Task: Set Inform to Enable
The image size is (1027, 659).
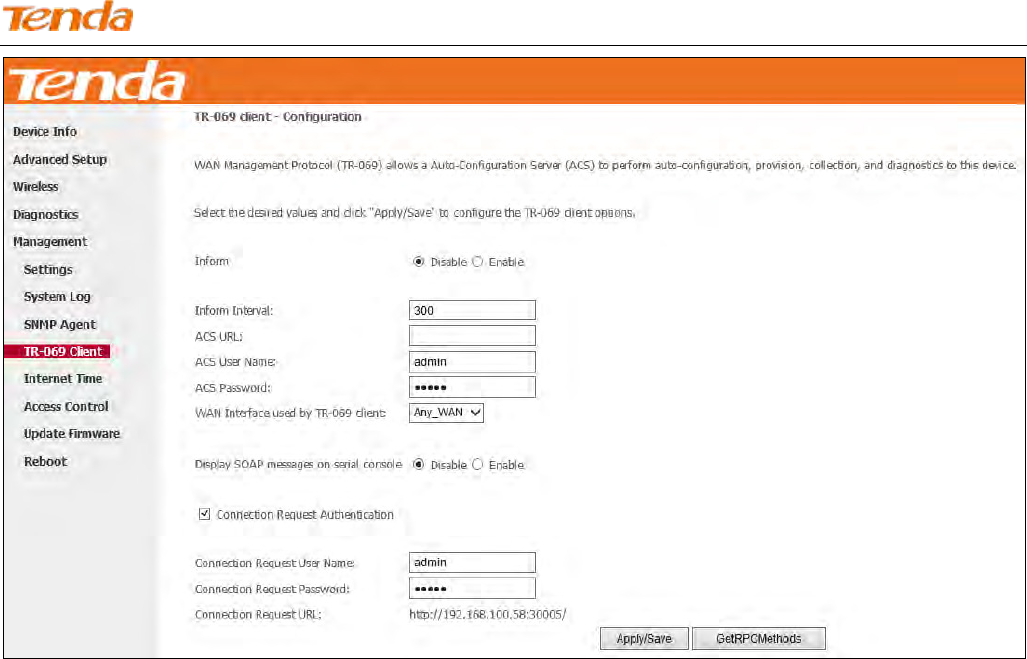Action: (477, 261)
